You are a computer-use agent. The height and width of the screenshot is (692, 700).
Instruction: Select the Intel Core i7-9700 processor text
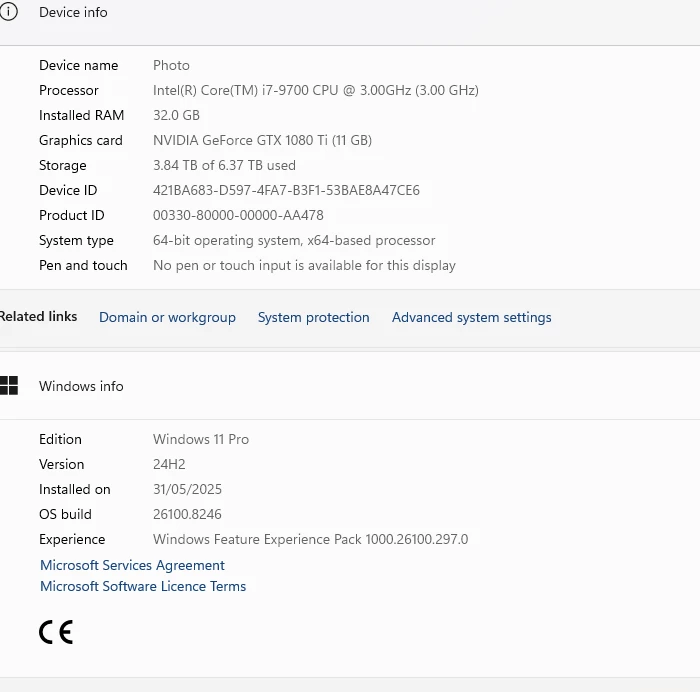[x=316, y=91]
